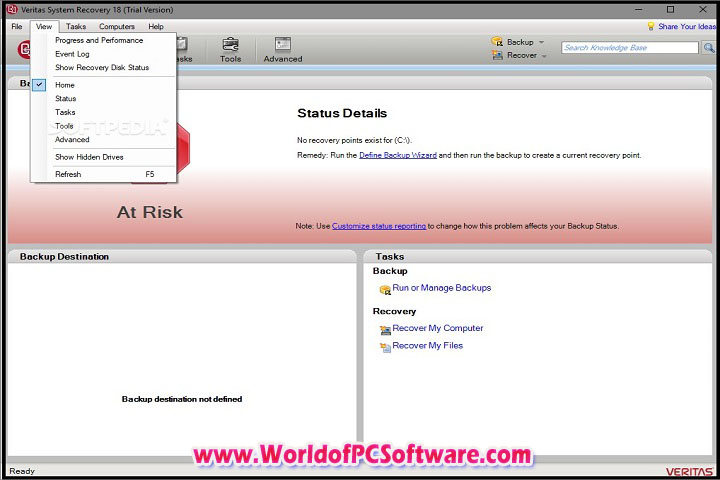Select Progress and Performance menu item
Image resolution: width=720 pixels, height=480 pixels.
point(99,40)
